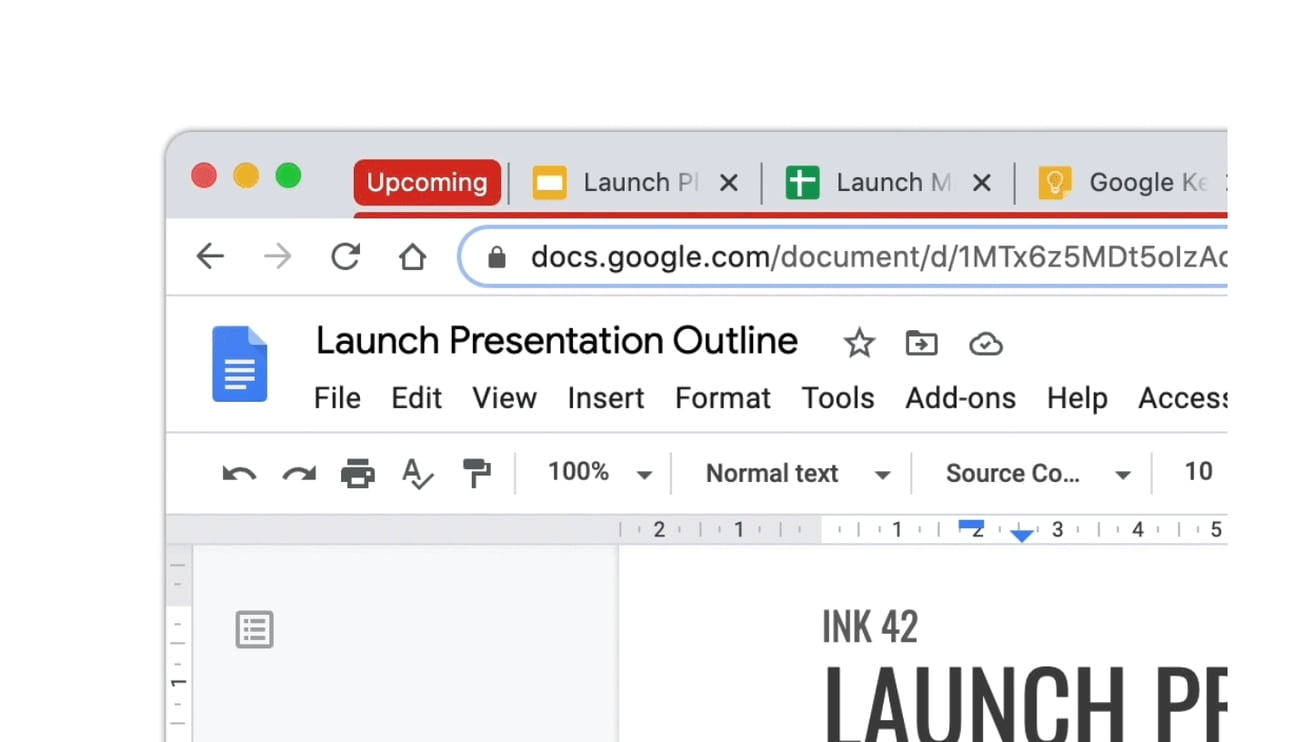Viewport: 1293px width, 742px height.
Task: Open the Format menu
Action: click(722, 398)
